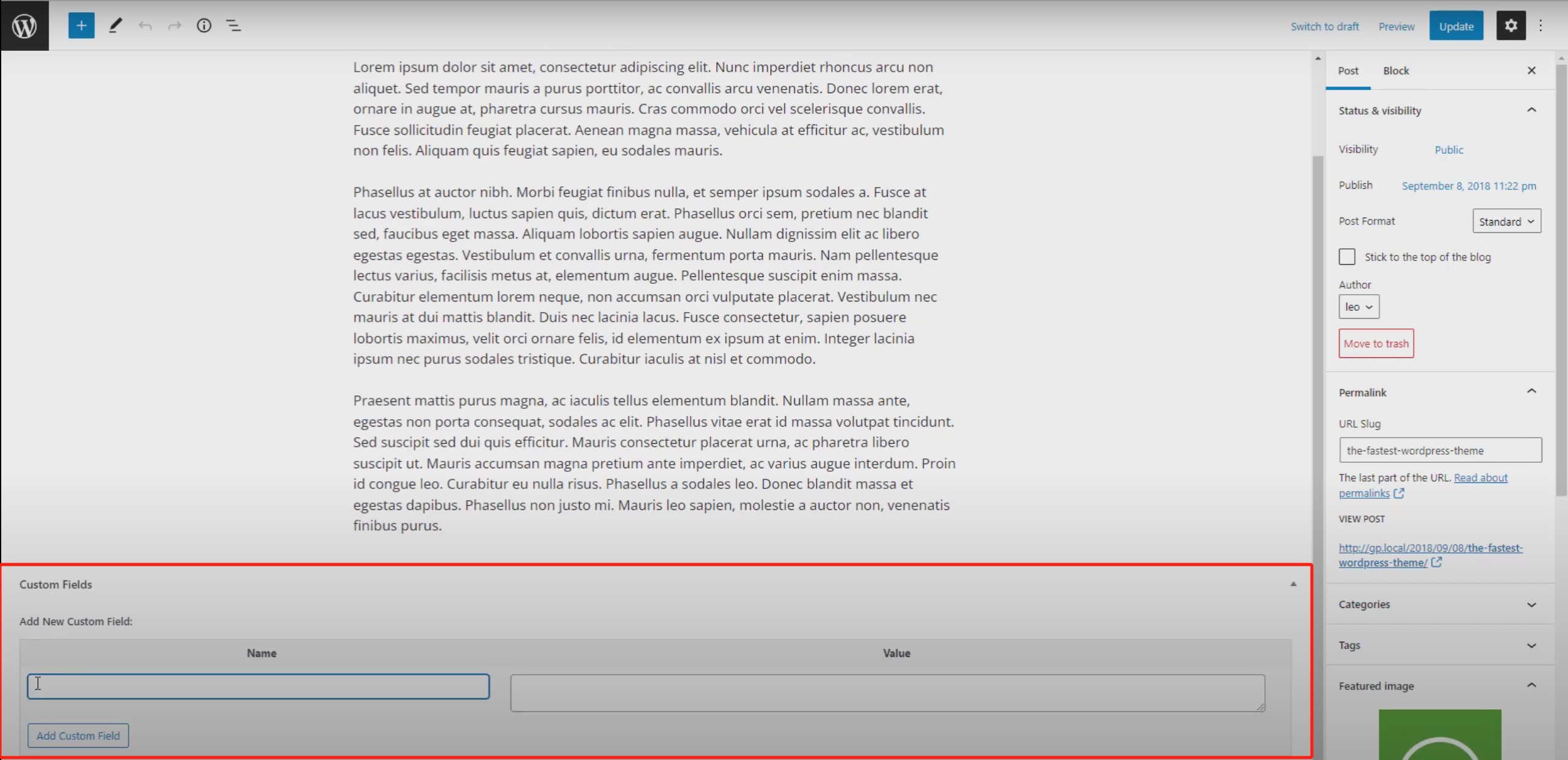Open the Post Format dropdown
This screenshot has height=760, width=1568.
[x=1506, y=221]
